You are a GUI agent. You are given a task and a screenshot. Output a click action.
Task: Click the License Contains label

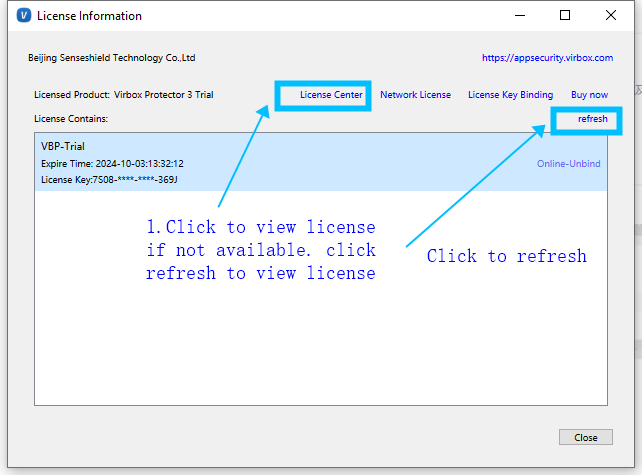pos(71,119)
